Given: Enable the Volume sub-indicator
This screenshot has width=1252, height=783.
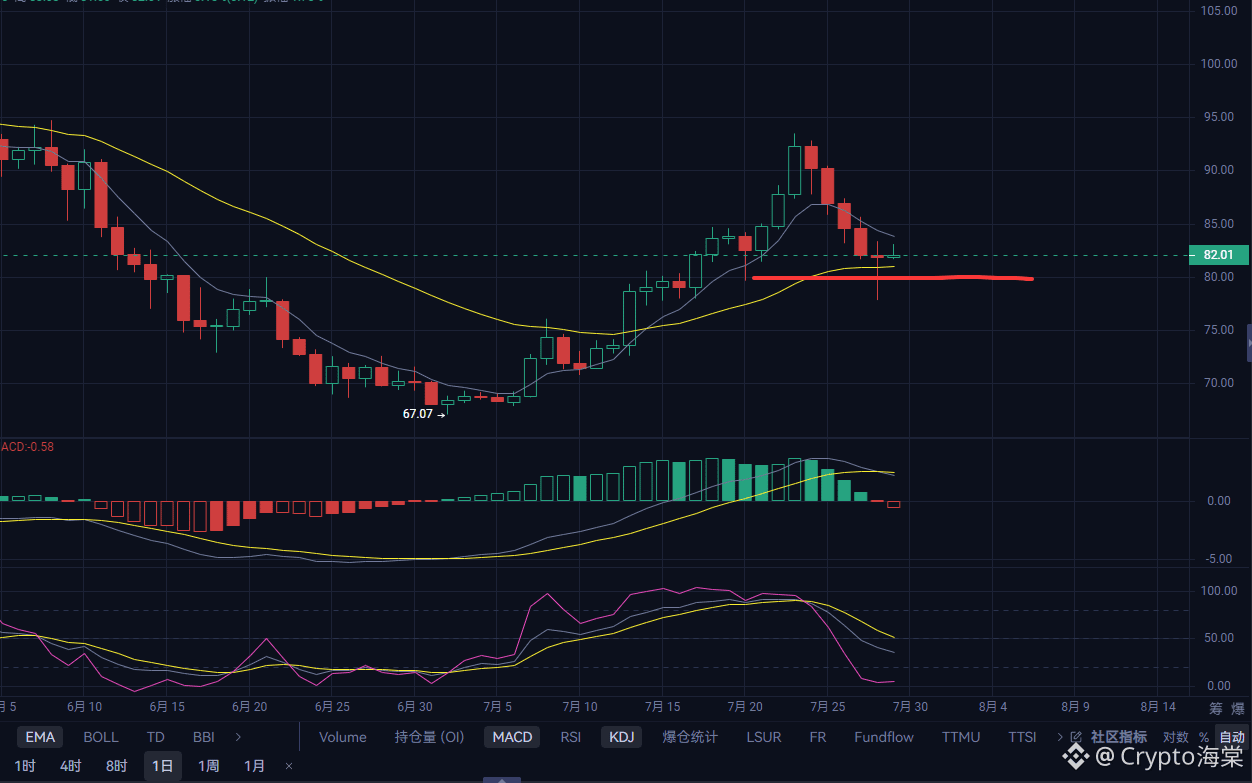Looking at the screenshot, I should tap(343, 737).
